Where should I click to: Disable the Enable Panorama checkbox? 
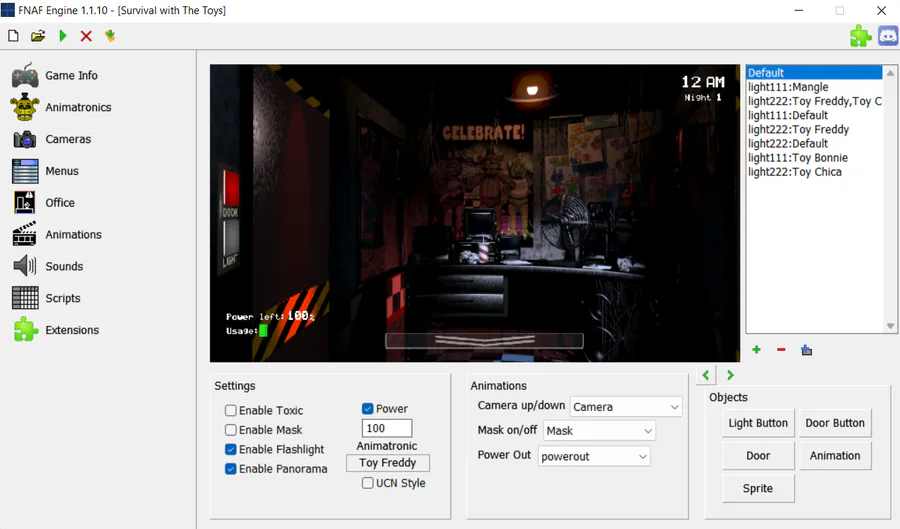coord(231,469)
